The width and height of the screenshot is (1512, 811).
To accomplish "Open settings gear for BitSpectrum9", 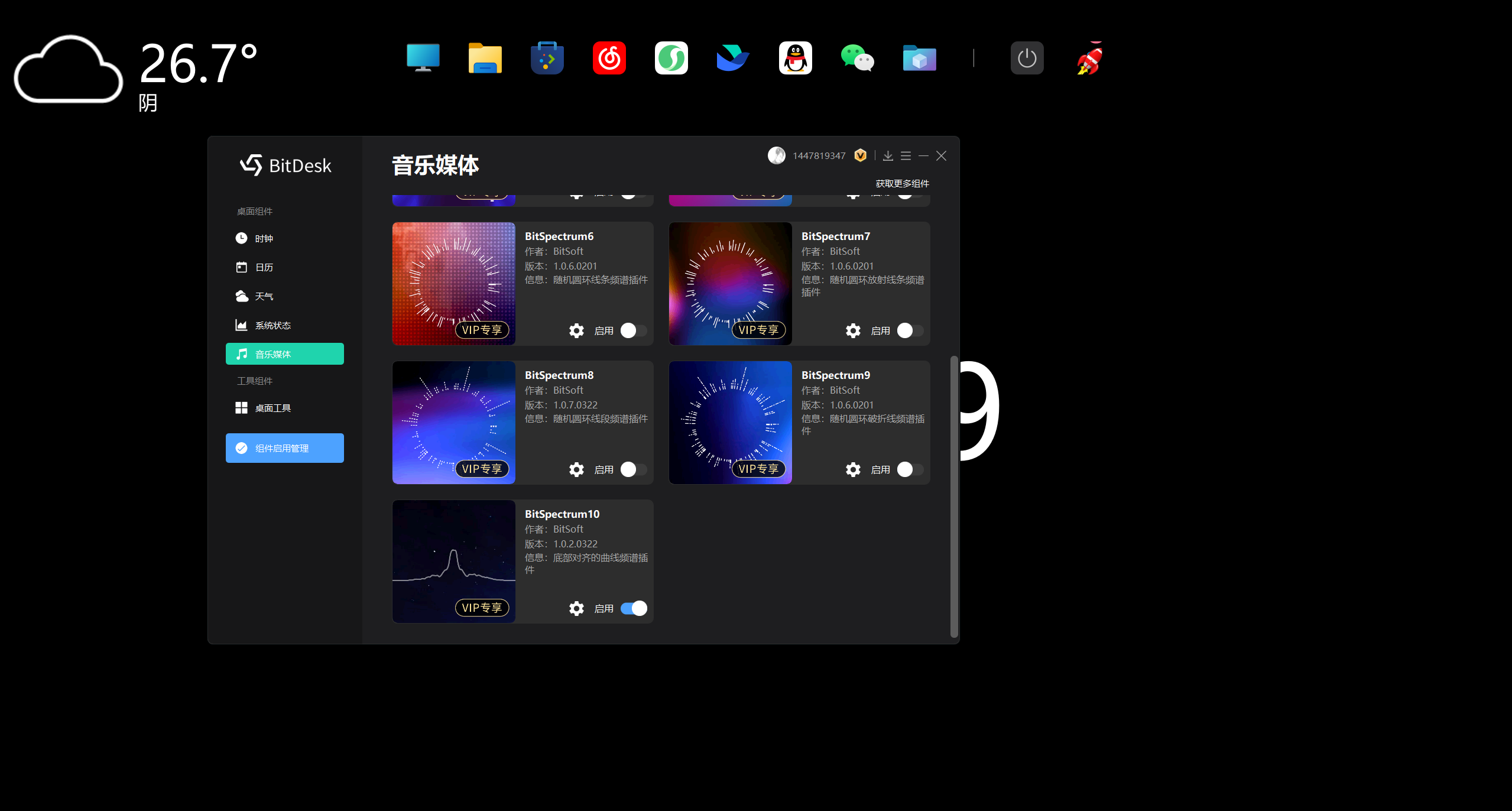I will tap(853, 469).
